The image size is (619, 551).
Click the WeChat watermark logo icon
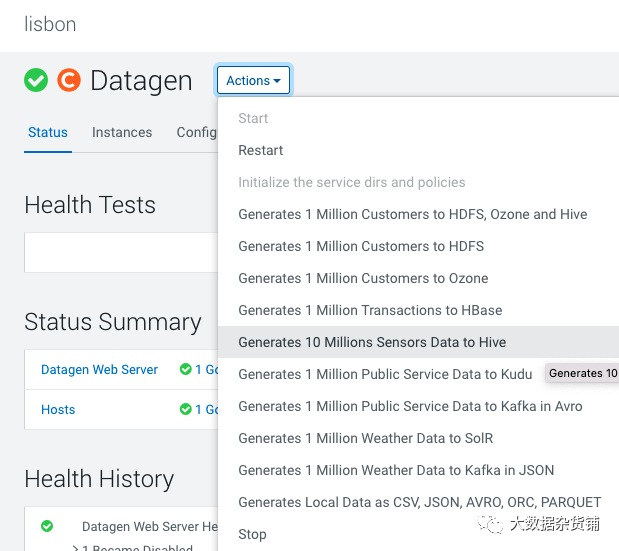pyautogui.click(x=491, y=524)
